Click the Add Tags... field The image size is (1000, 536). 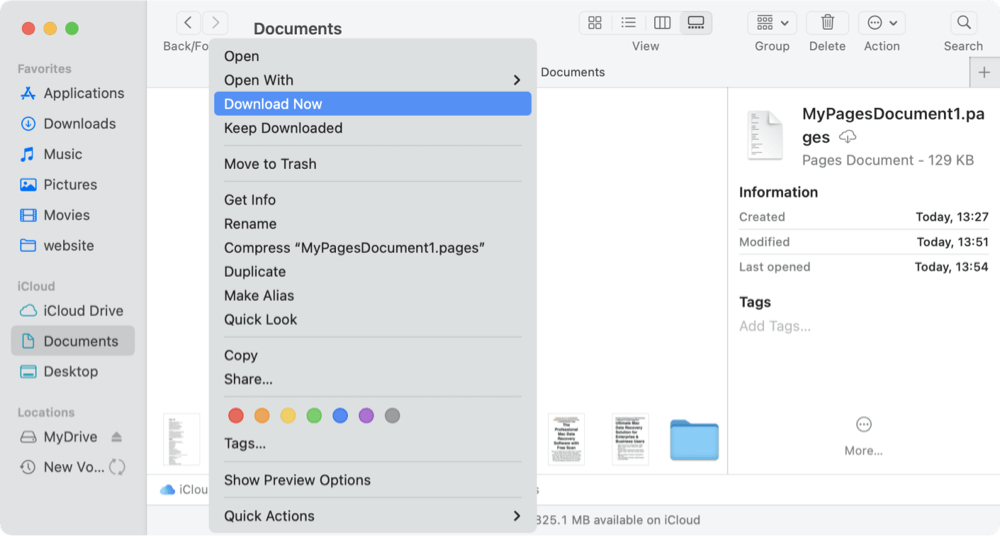pyautogui.click(x=775, y=326)
